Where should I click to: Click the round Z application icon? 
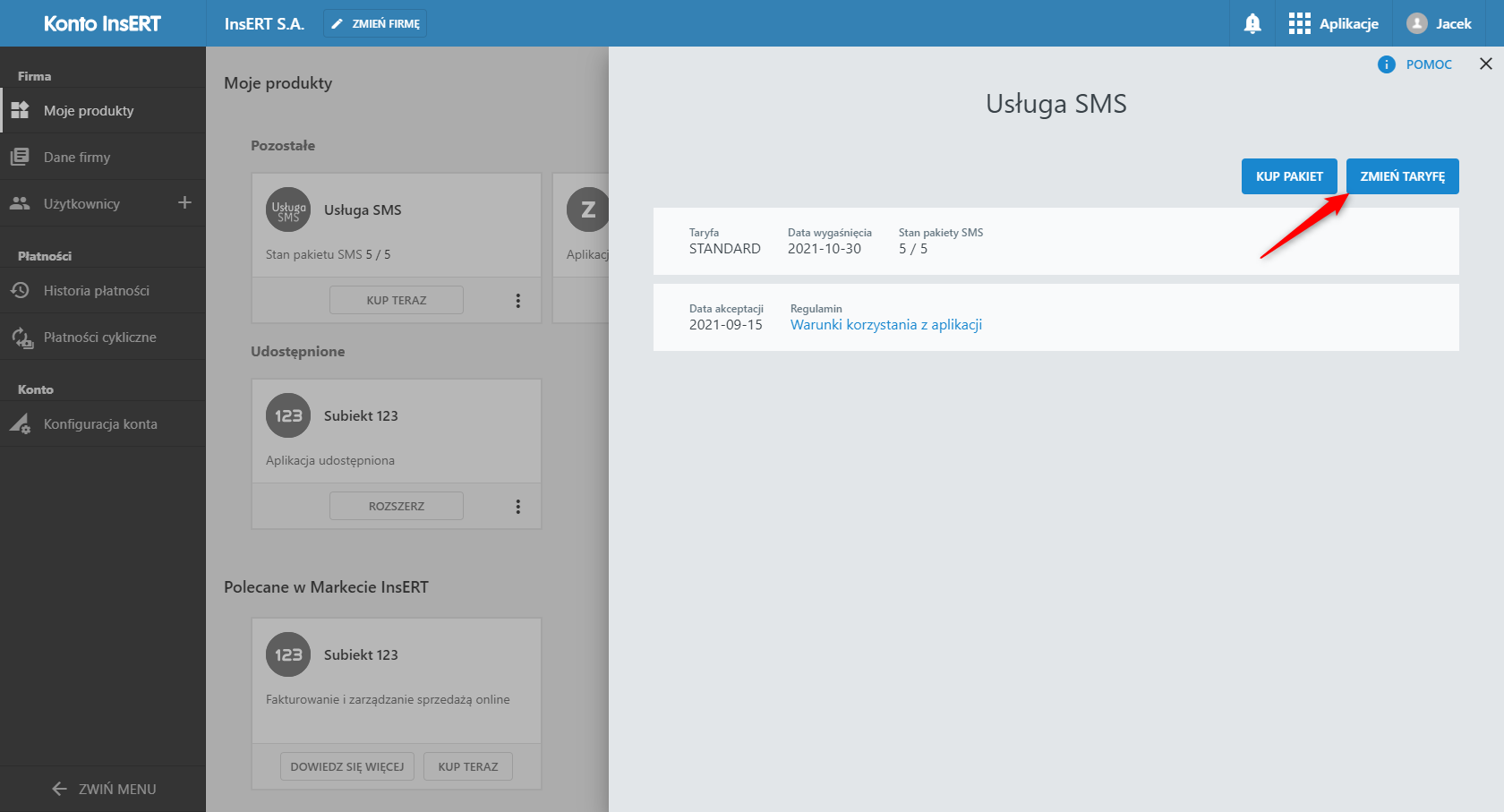click(x=587, y=209)
